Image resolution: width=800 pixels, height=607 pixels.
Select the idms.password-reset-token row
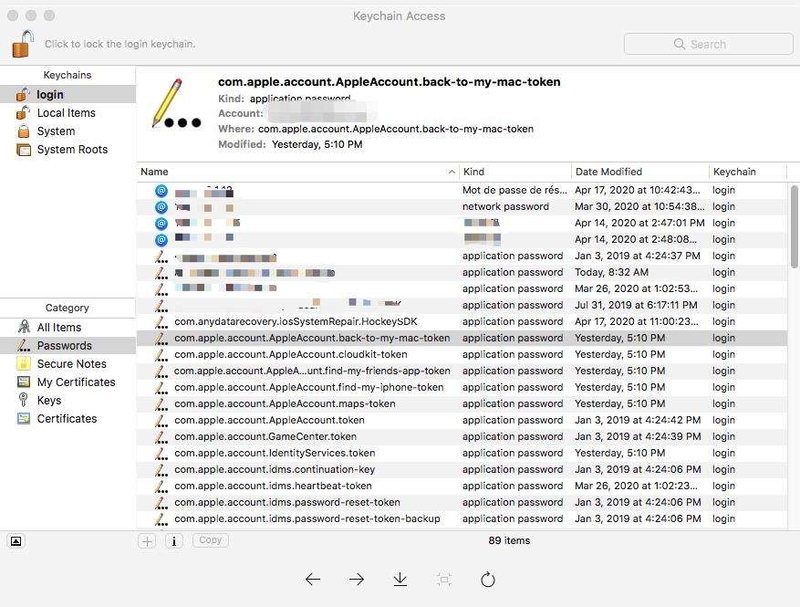[x=462, y=502]
